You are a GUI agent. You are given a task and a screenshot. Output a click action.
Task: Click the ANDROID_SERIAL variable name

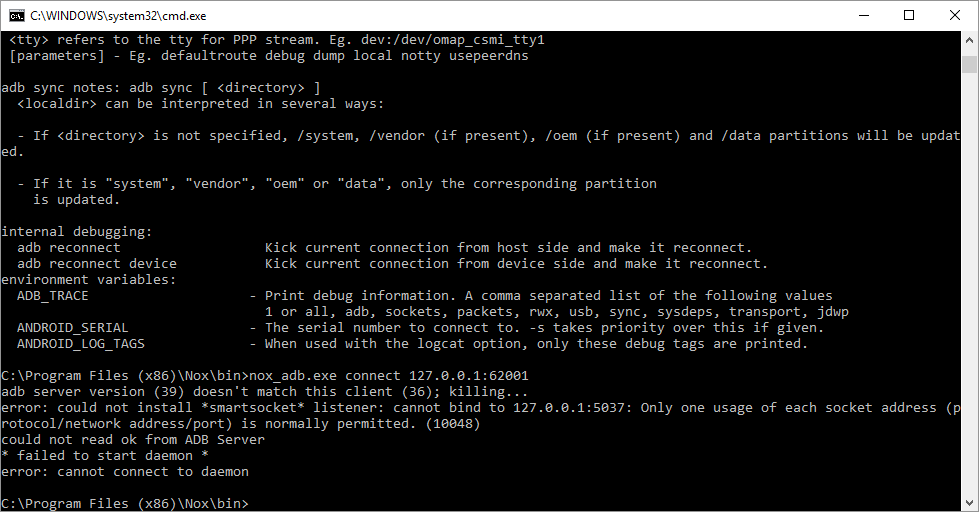[x=72, y=328]
